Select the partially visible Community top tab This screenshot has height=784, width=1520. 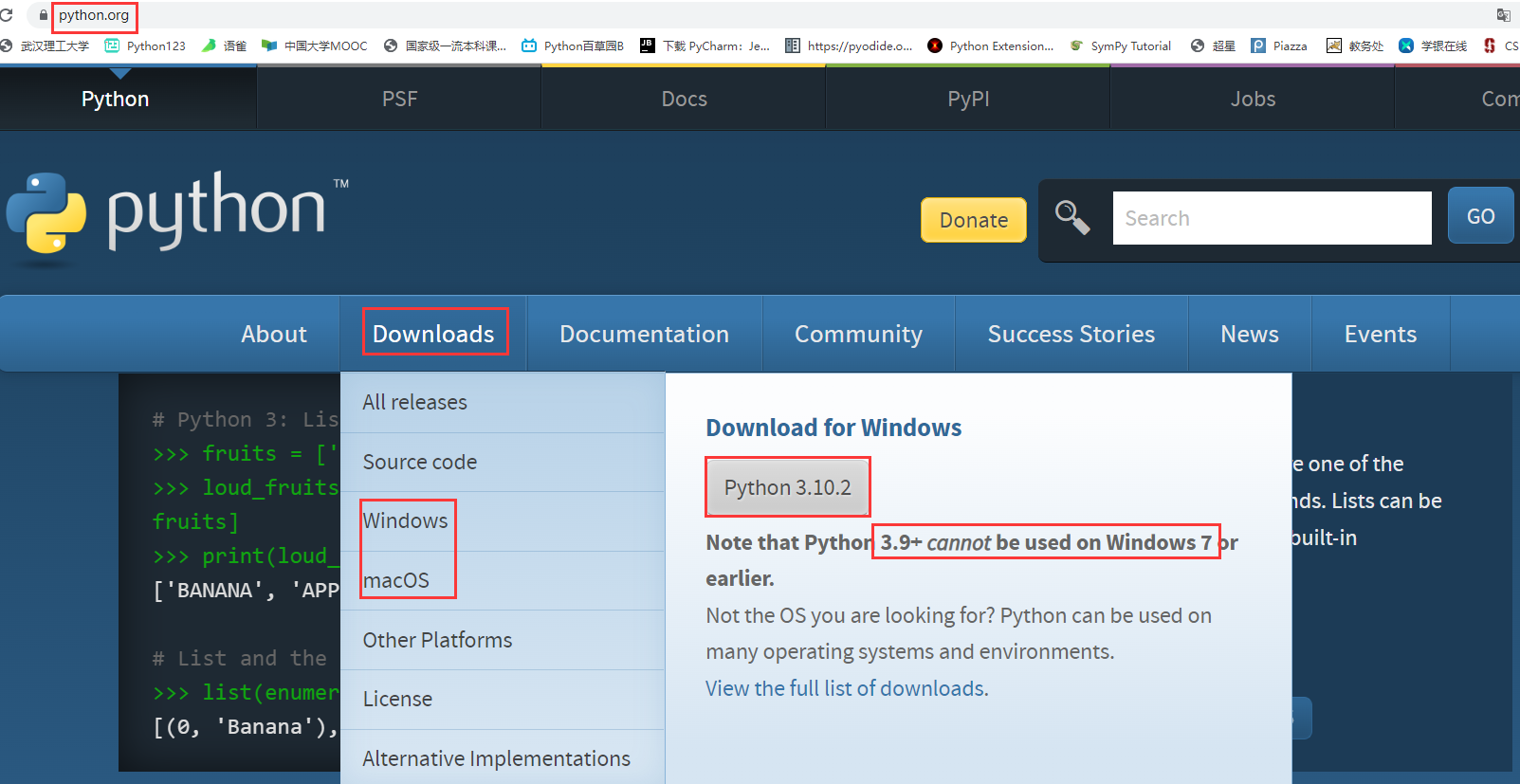(1458, 99)
